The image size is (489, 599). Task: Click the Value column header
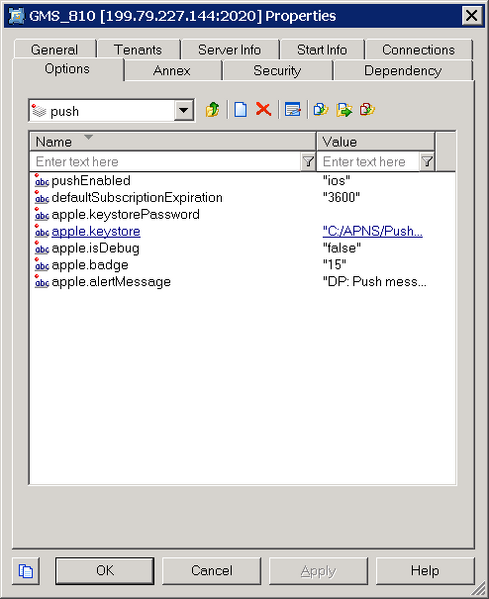click(376, 142)
